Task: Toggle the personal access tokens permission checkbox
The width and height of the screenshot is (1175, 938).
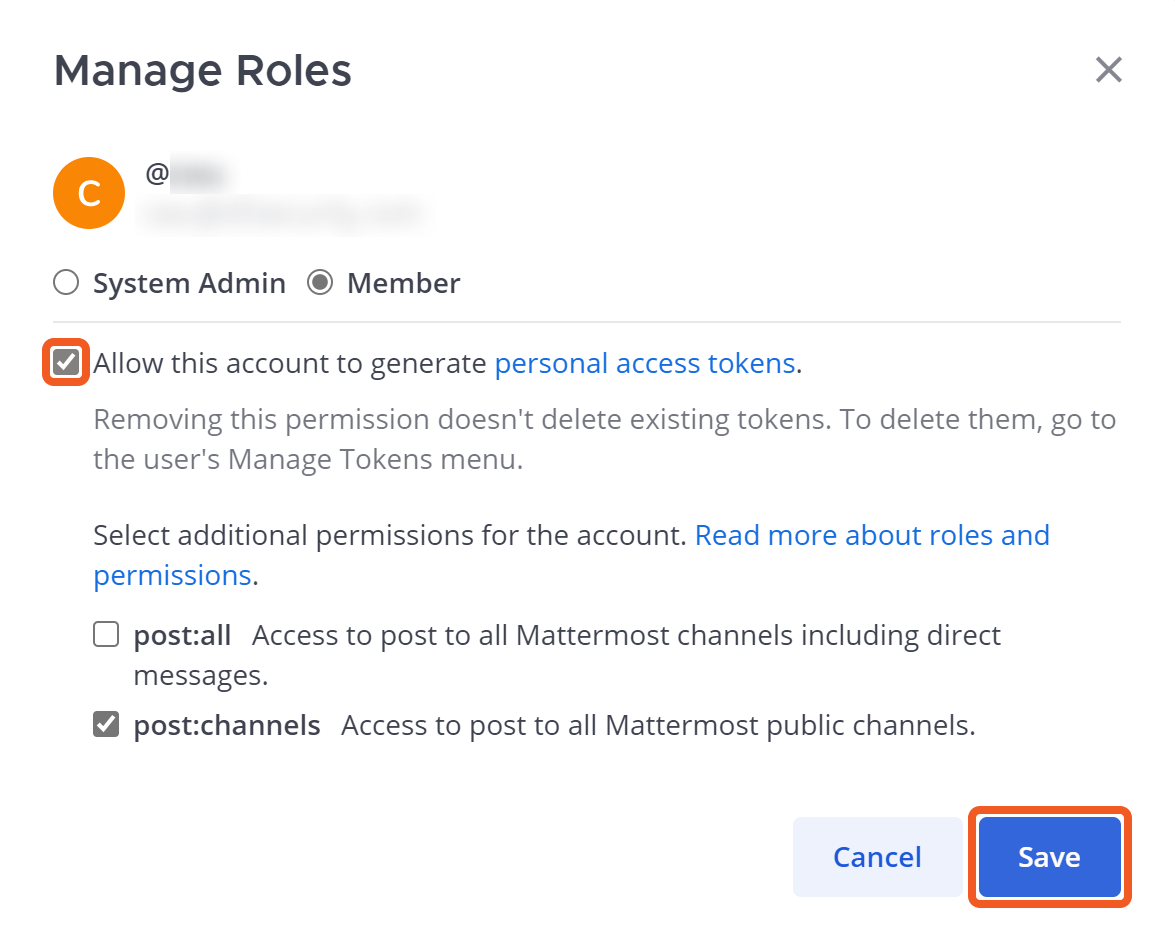Action: click(x=67, y=363)
